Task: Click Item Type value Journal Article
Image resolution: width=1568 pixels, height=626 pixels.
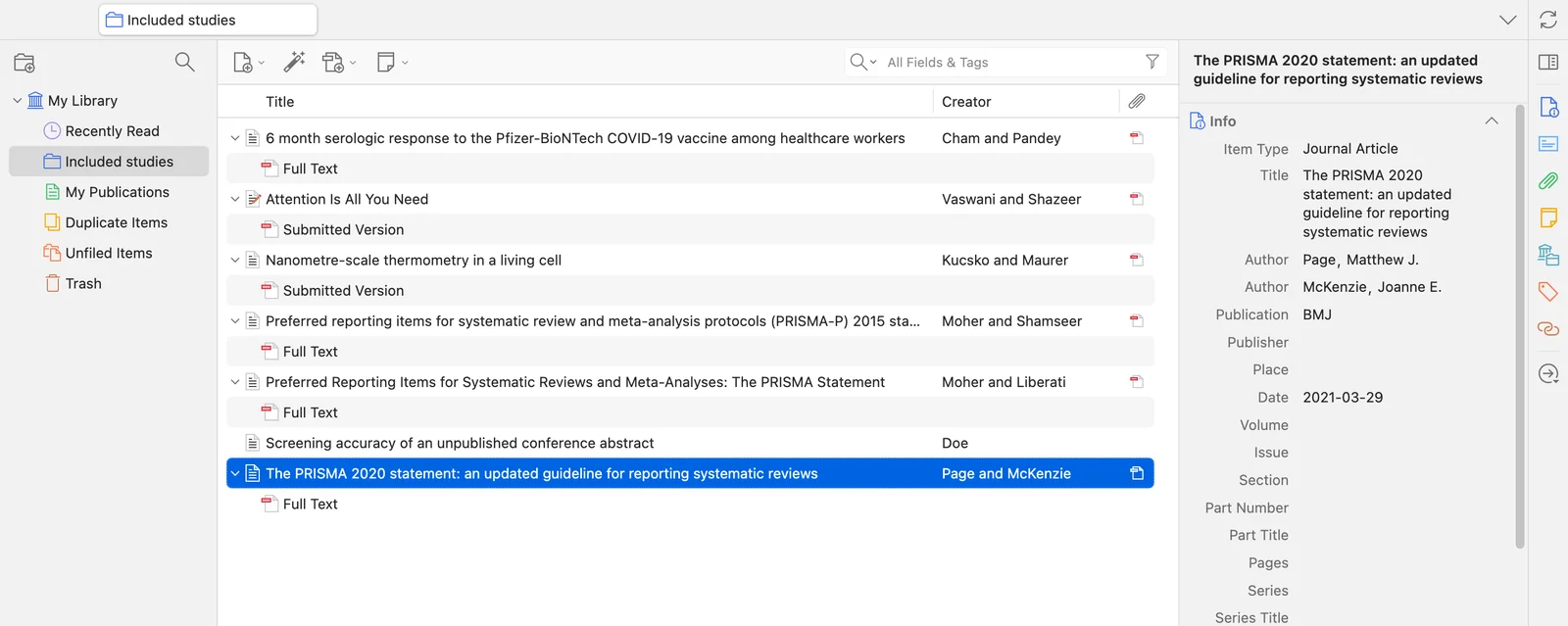Action: tap(1350, 149)
